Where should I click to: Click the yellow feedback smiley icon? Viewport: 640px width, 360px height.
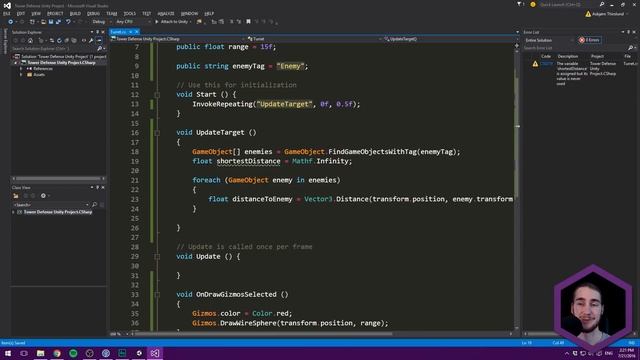[x=533, y=4]
